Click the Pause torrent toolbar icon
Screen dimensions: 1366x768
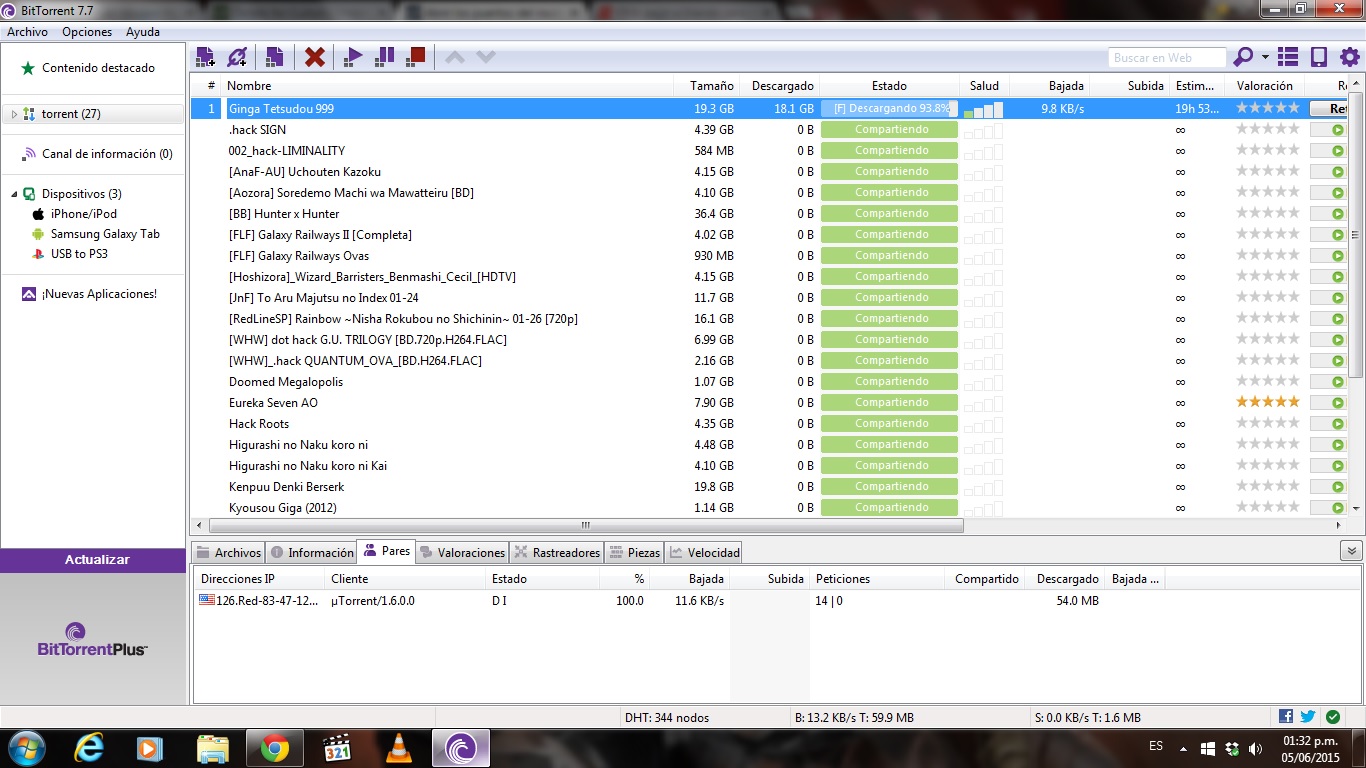click(384, 57)
